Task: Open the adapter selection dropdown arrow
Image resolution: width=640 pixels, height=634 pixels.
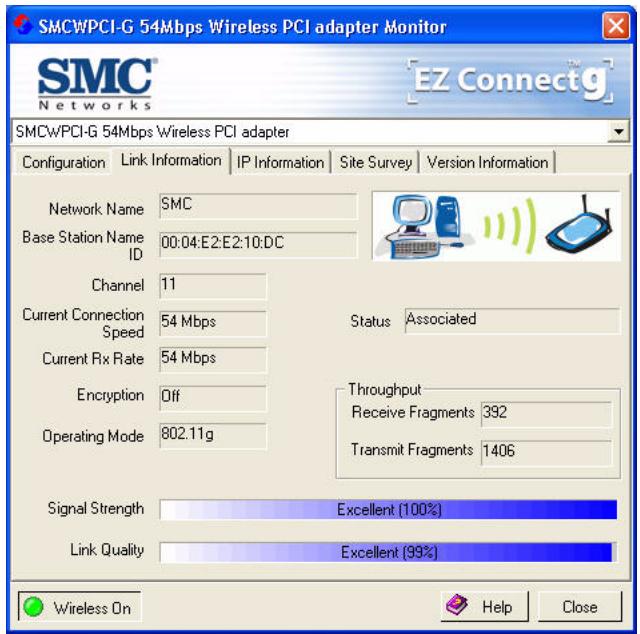Action: click(618, 132)
